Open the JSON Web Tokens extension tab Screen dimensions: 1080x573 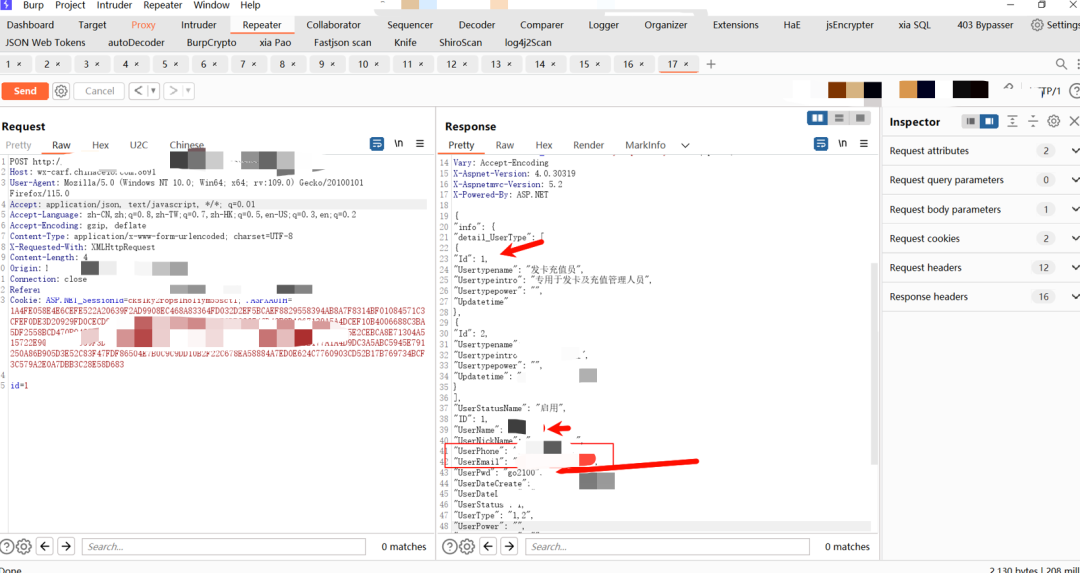pos(45,42)
